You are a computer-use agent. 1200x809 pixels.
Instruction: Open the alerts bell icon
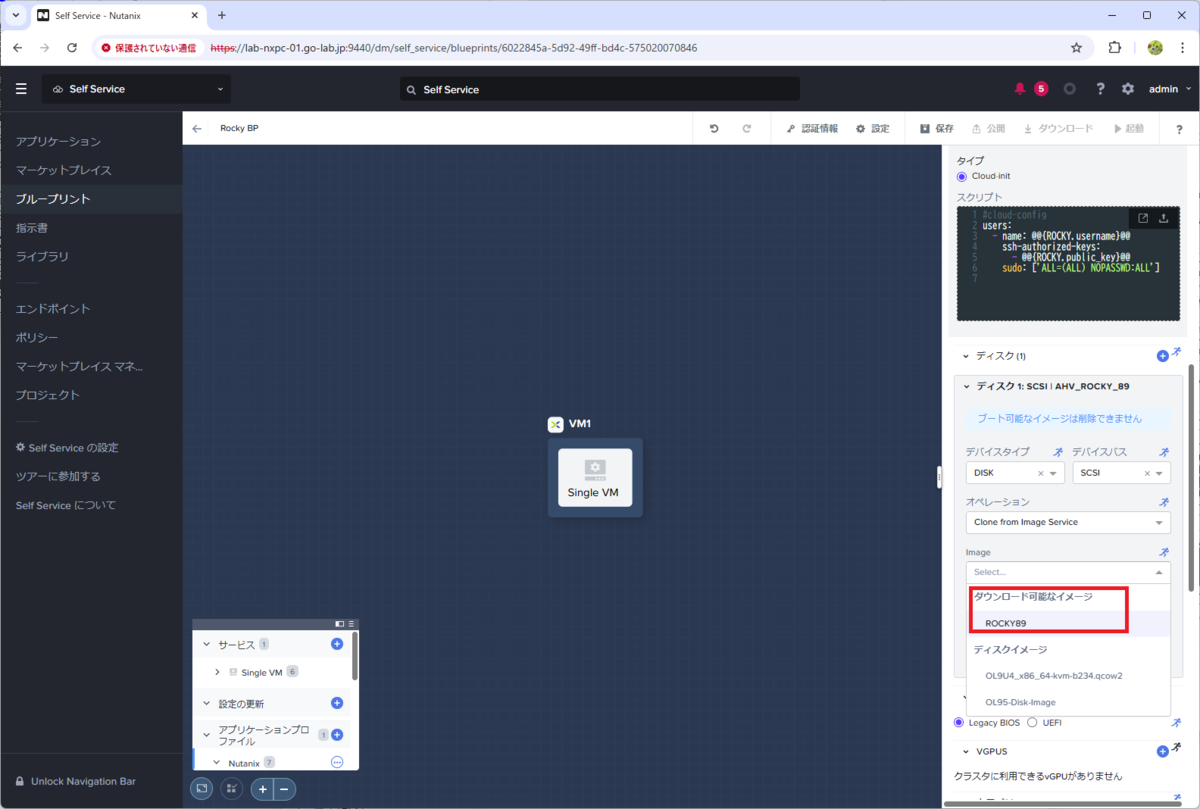point(1020,89)
